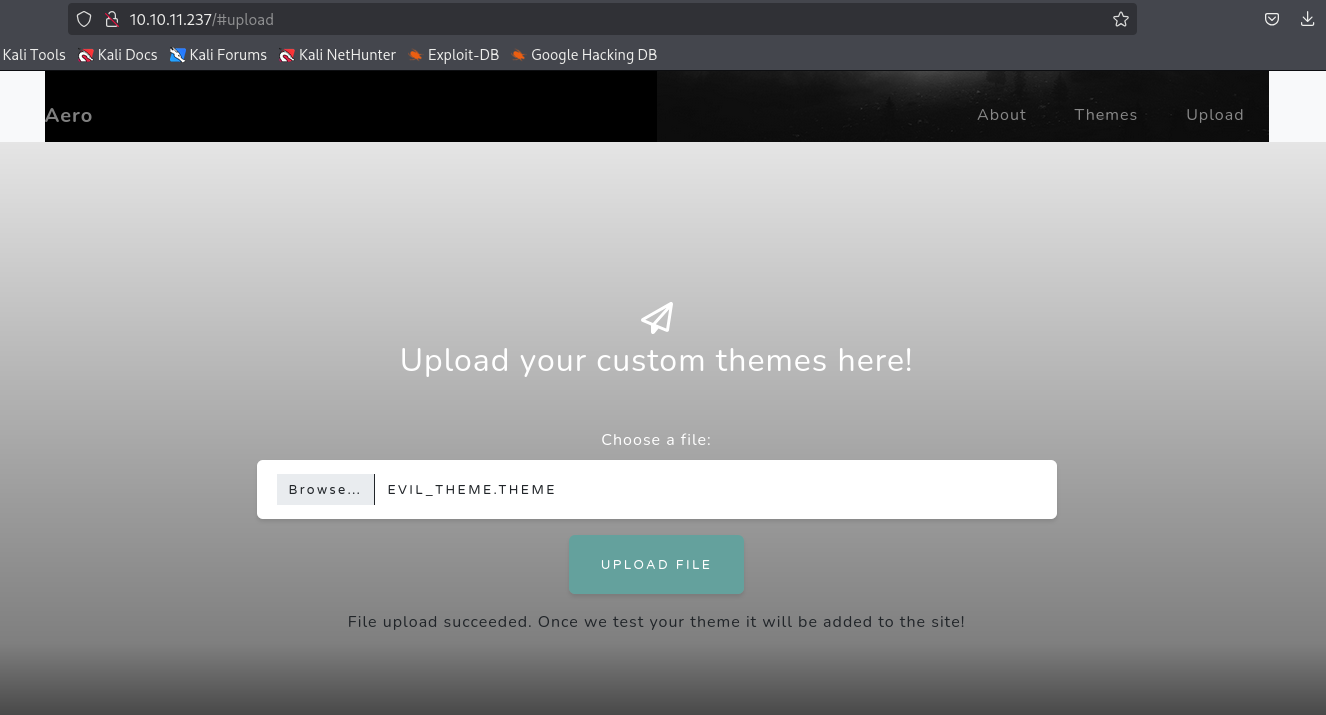1326x715 pixels.
Task: Open Google Hacking DB bookmark
Action: (584, 55)
